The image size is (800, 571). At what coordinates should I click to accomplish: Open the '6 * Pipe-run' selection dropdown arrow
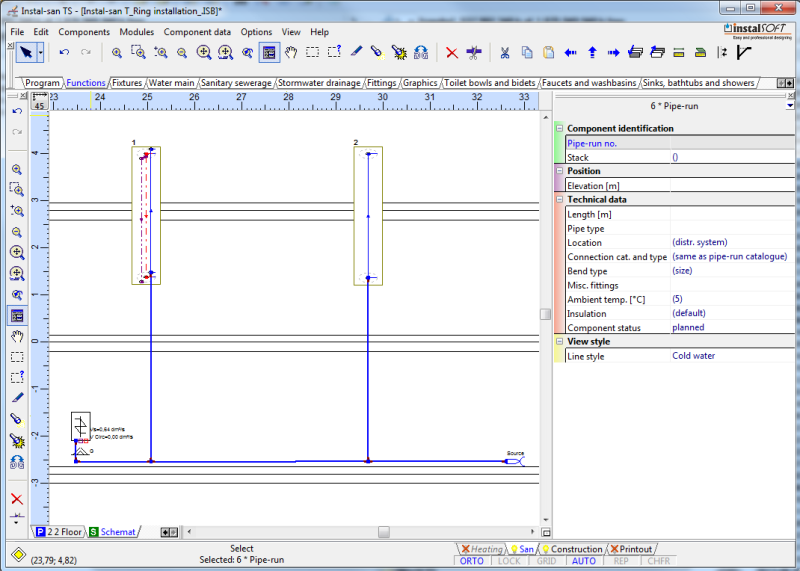(790, 106)
